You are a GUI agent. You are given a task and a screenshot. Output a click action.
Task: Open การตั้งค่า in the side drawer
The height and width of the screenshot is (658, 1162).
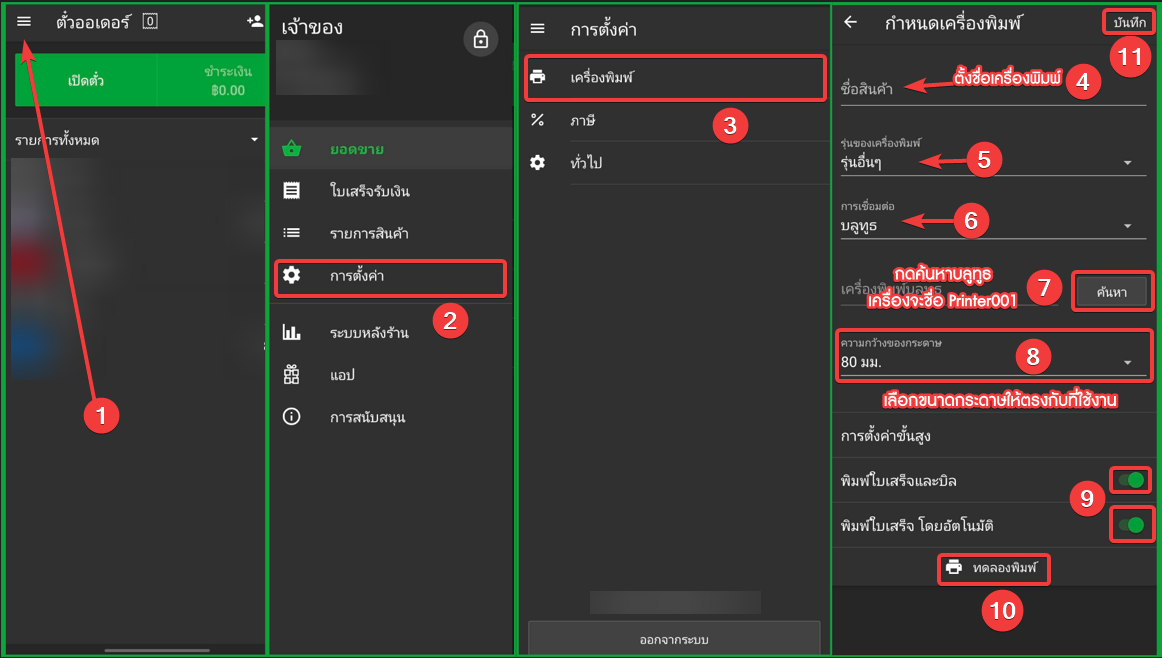(391, 278)
